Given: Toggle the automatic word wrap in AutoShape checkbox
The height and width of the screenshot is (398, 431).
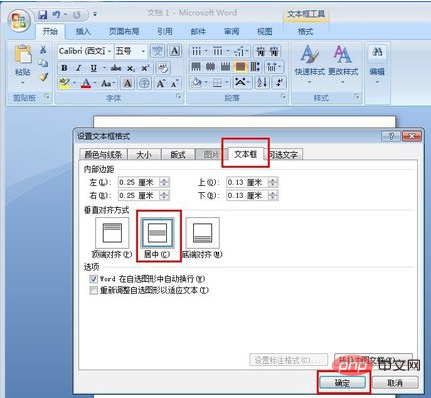Looking at the screenshot, I should (x=94, y=279).
